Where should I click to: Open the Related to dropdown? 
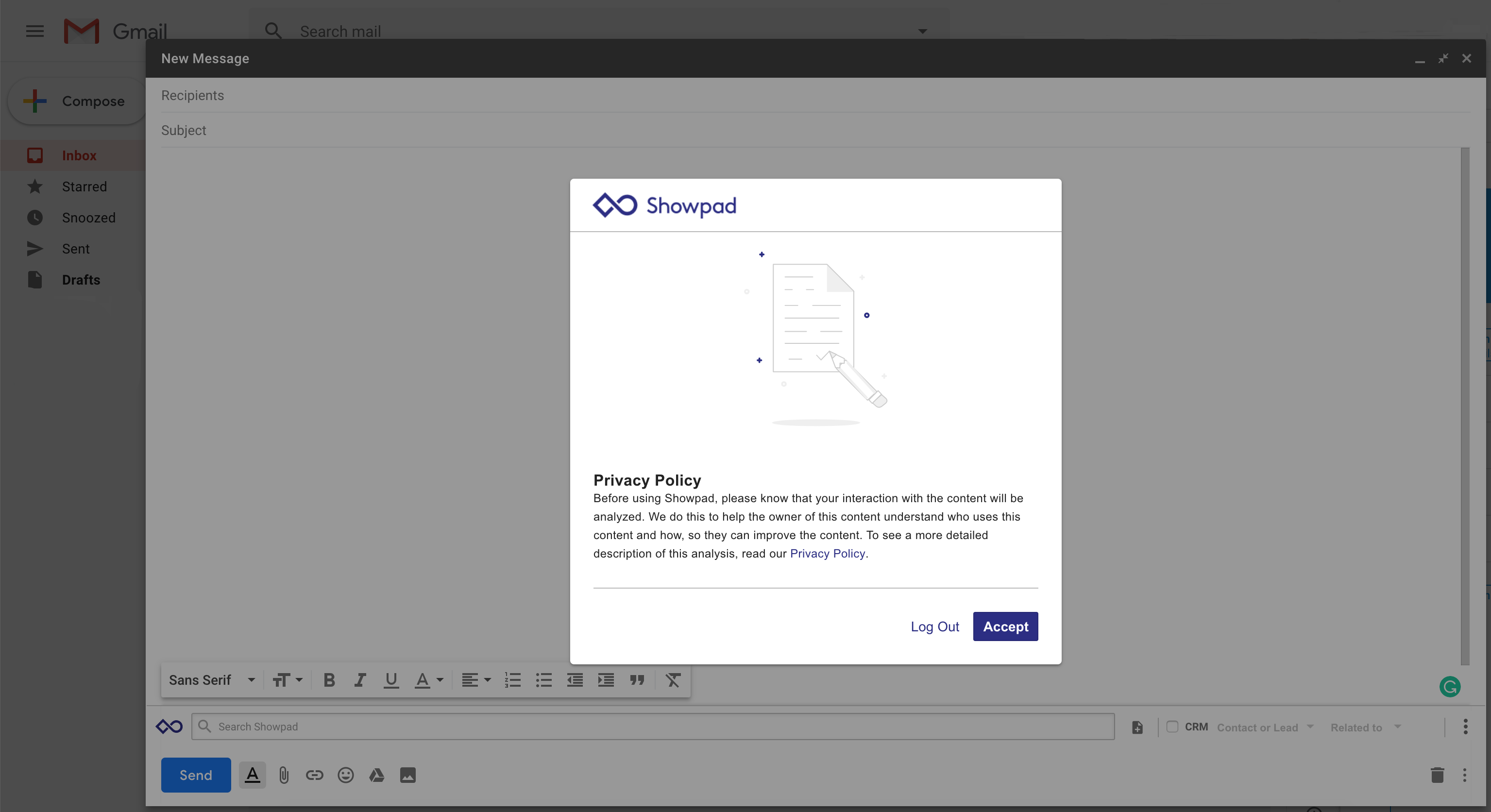click(x=1365, y=727)
